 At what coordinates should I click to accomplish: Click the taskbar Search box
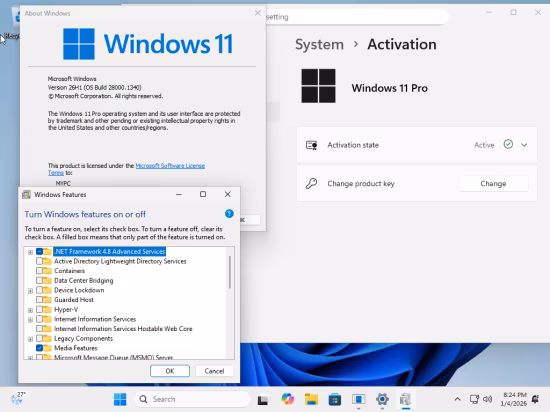193,399
